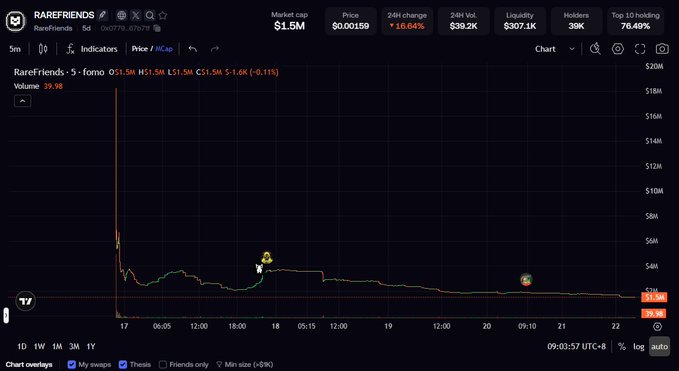Click the yellow trader avatar marker
The width and height of the screenshot is (679, 371).
click(267, 258)
